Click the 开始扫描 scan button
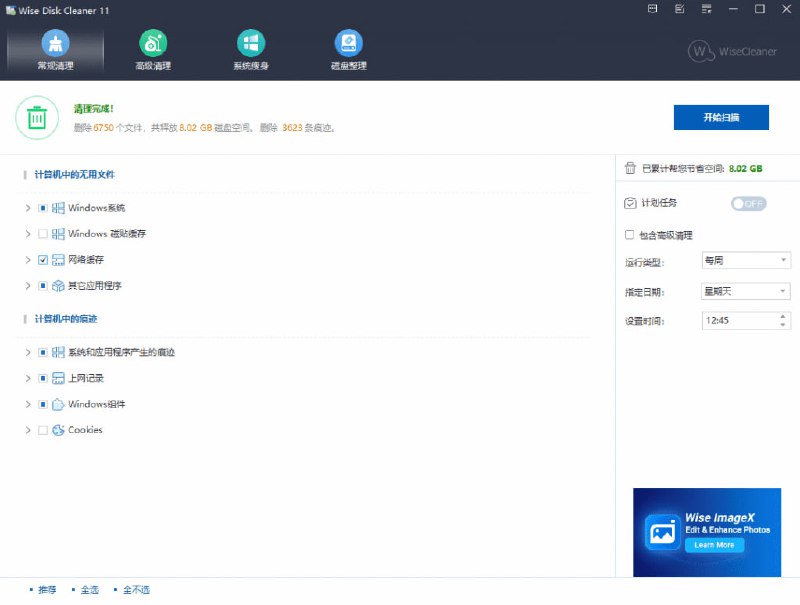This screenshot has width=800, height=605. (x=722, y=117)
